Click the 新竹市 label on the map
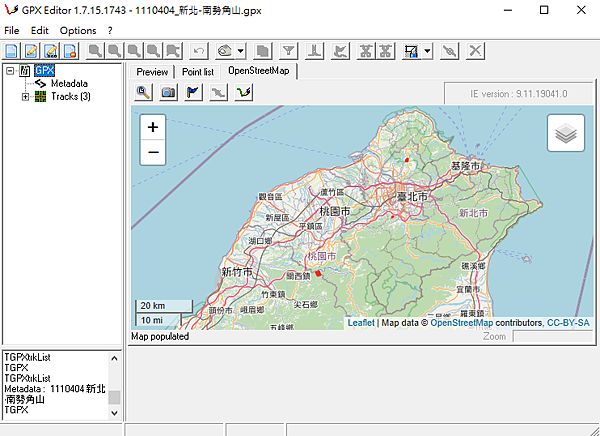Screen dimensions: 600x436 click(x=237, y=272)
